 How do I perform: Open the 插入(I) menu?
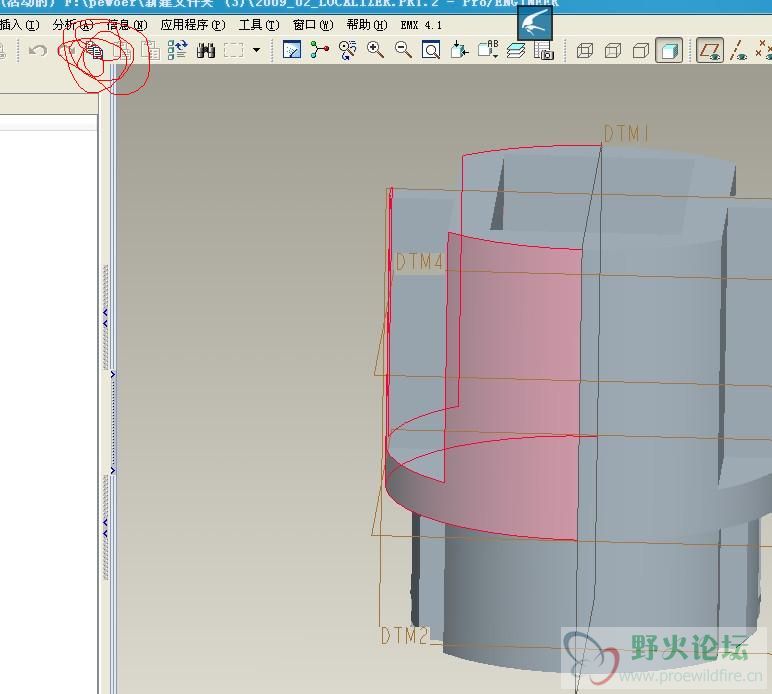pyautogui.click(x=19, y=25)
